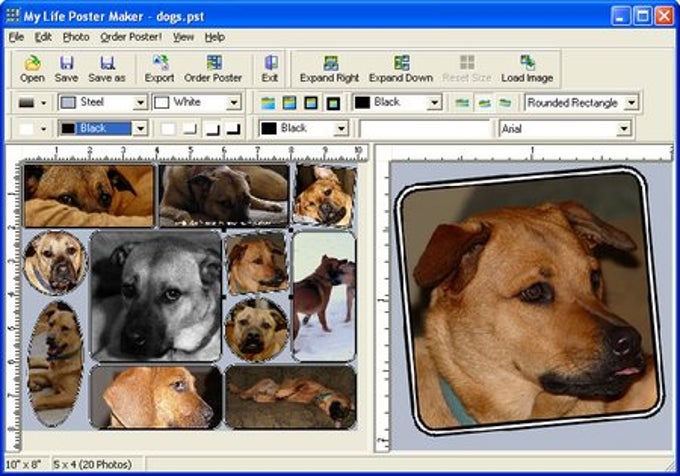
Task: Select the dog with head down photo at poster's upper corner
Action: tap(89, 195)
